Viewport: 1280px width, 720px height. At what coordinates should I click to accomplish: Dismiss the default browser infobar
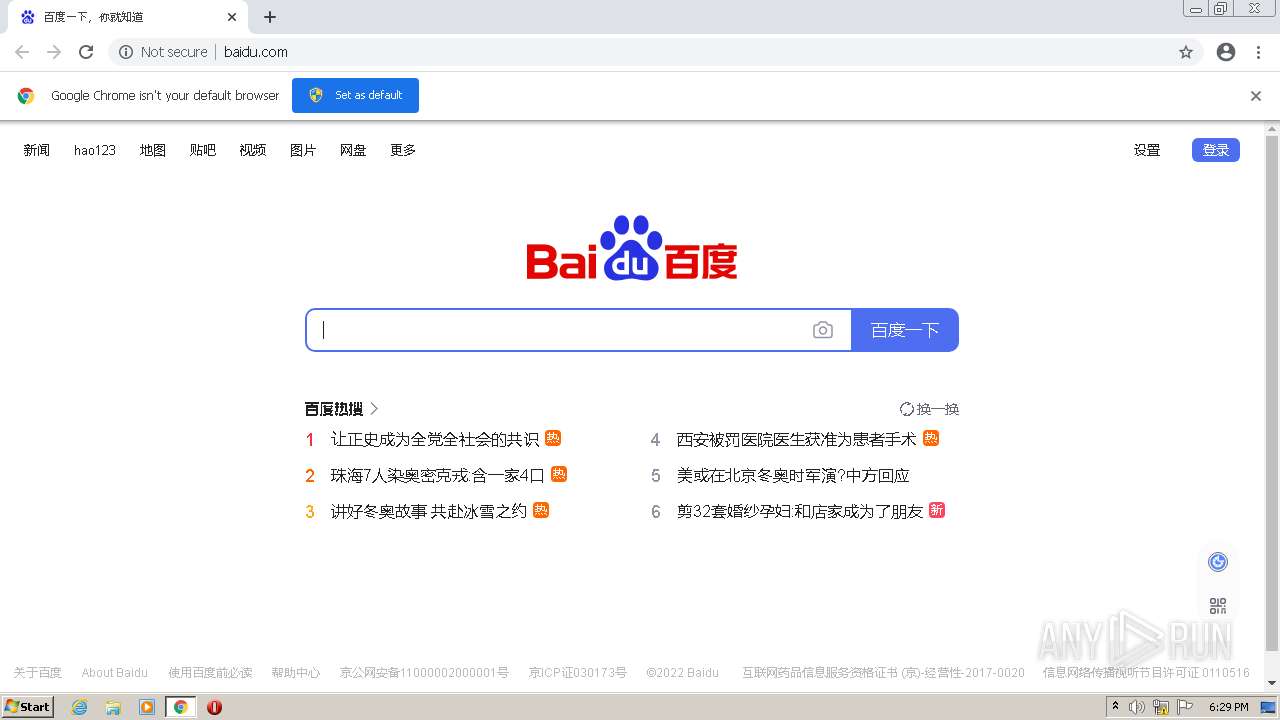[x=1256, y=96]
